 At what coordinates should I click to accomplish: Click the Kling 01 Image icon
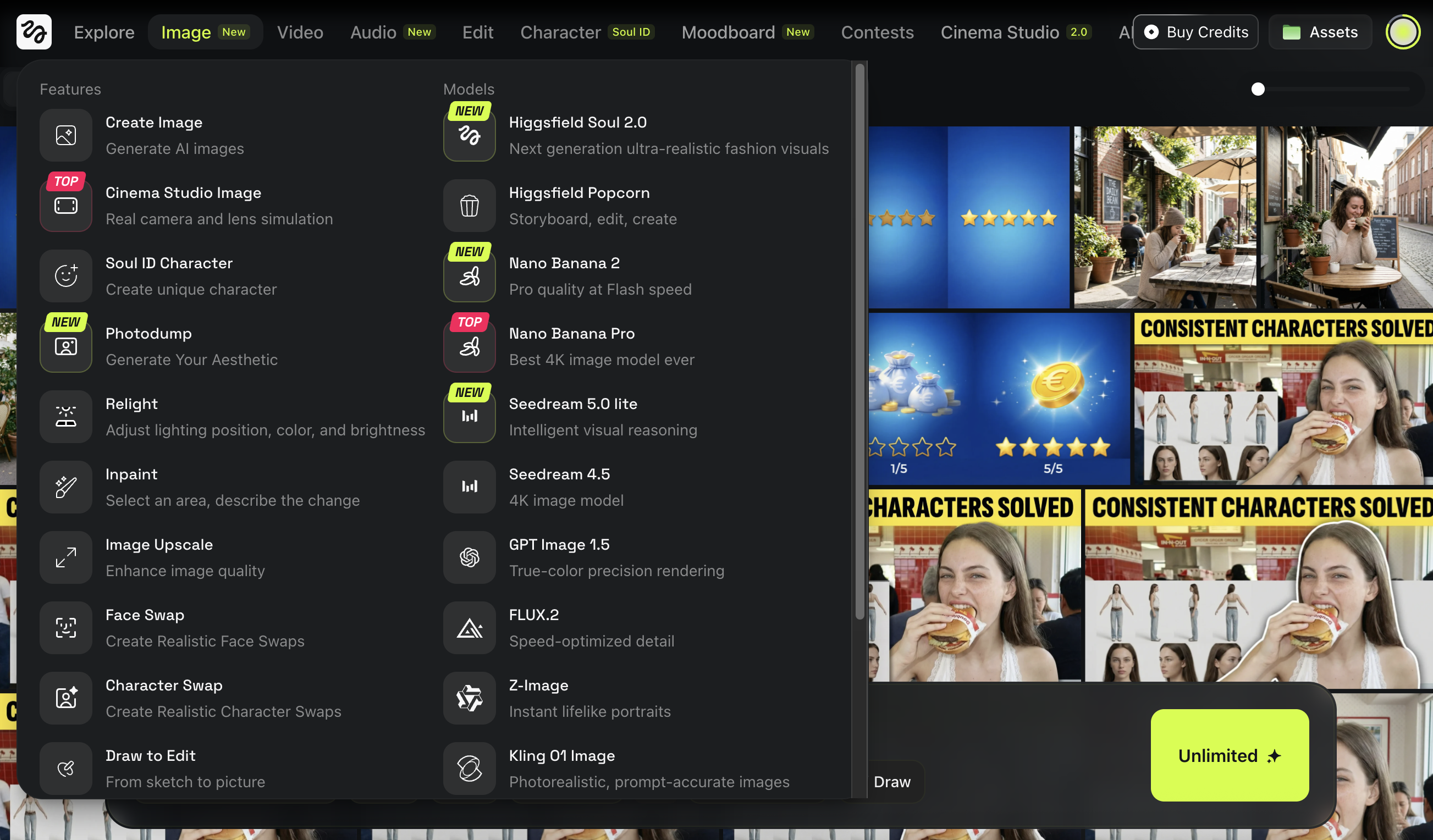tap(469, 769)
